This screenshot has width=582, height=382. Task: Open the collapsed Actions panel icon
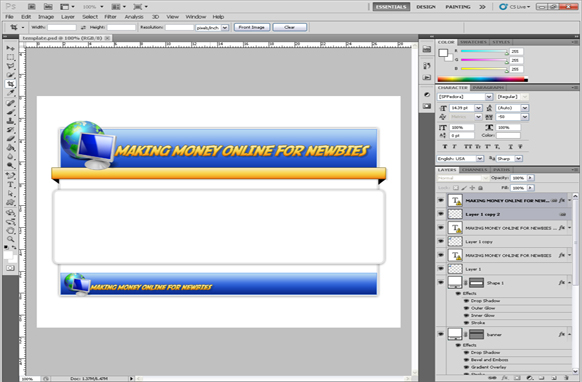coord(427,77)
